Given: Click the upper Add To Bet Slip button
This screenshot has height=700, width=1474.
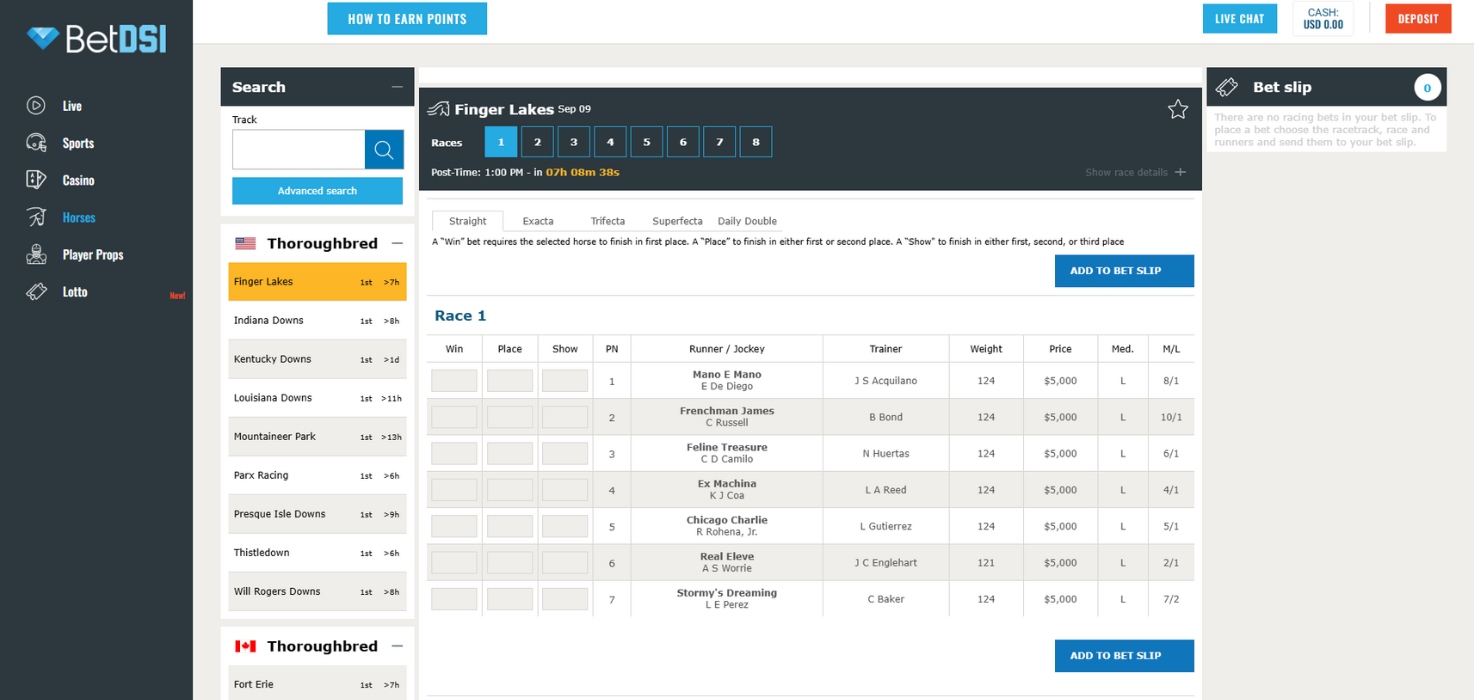Looking at the screenshot, I should tap(1124, 271).
